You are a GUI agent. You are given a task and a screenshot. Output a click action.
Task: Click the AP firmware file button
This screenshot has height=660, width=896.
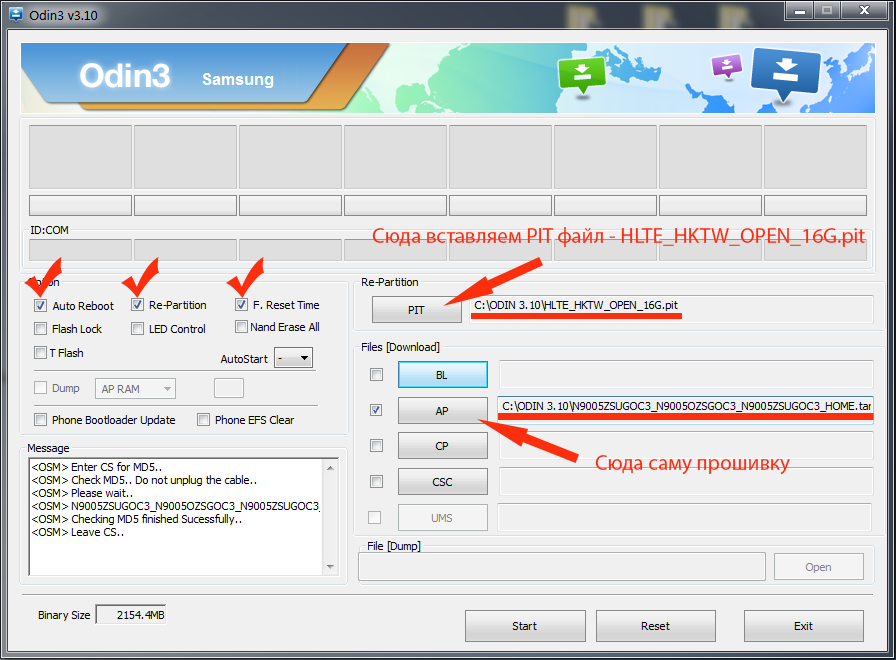coord(442,410)
